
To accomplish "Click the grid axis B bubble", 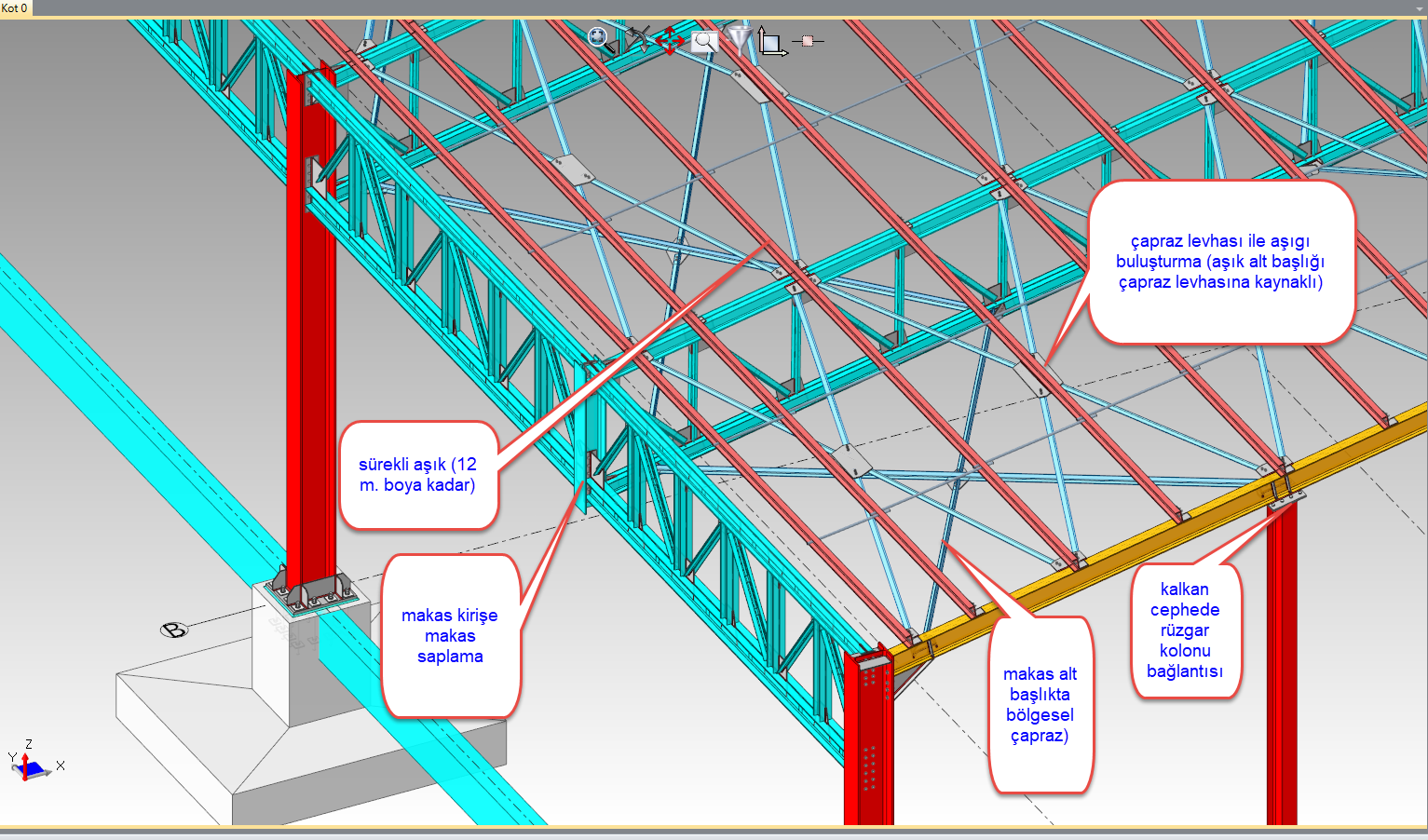I will (x=174, y=630).
